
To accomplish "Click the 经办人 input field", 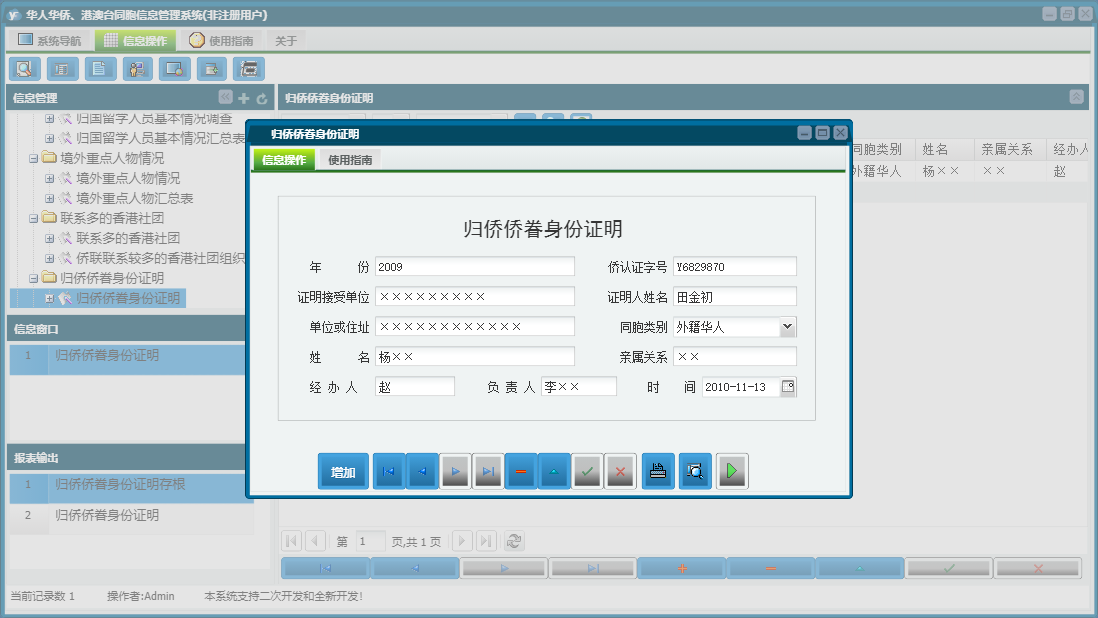I will pos(415,387).
